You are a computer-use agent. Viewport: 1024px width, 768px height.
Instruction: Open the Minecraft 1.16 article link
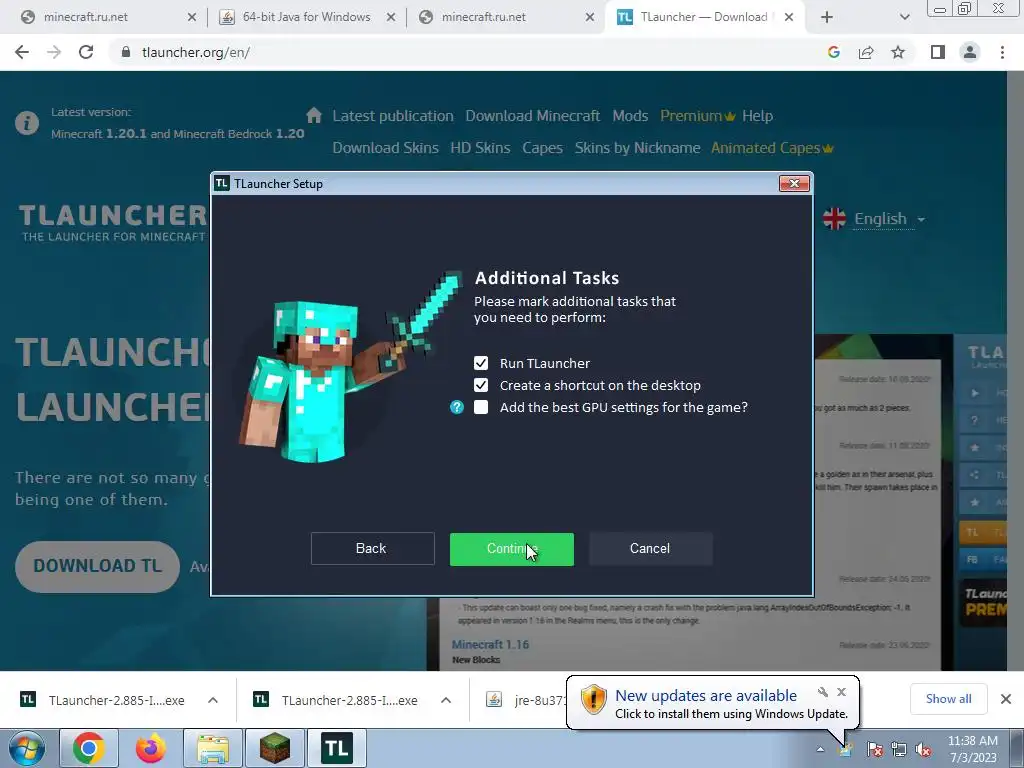coord(490,645)
